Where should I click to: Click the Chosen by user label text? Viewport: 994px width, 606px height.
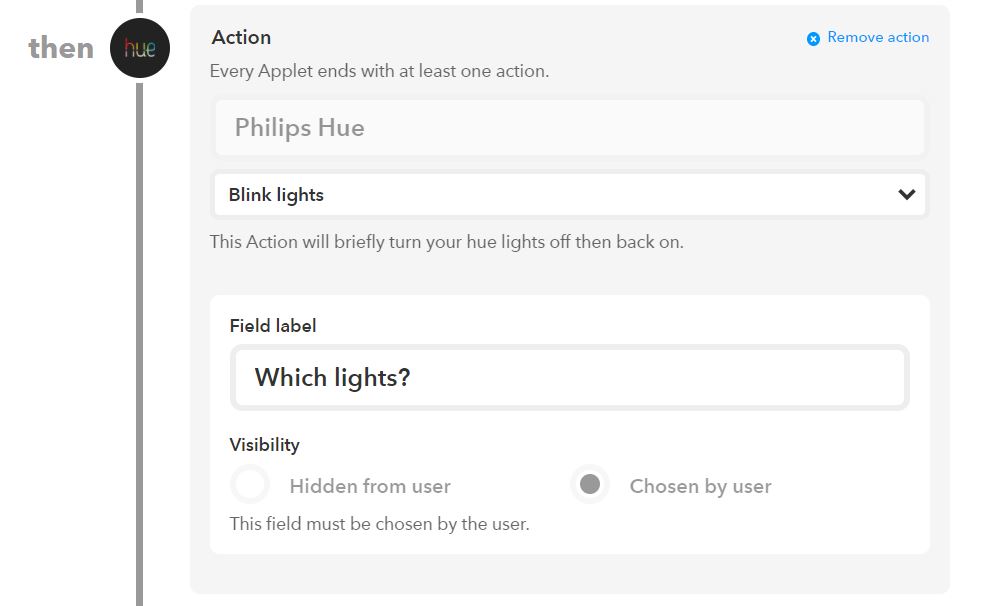pyautogui.click(x=700, y=486)
